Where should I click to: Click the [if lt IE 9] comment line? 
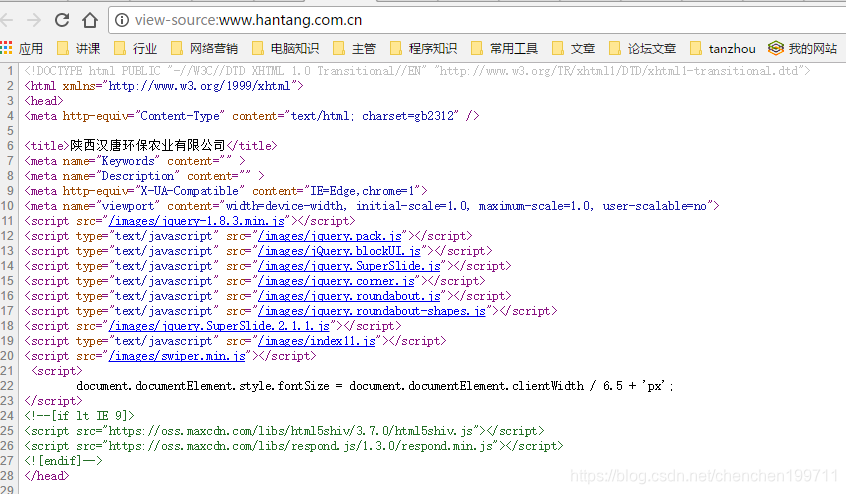click(x=79, y=416)
